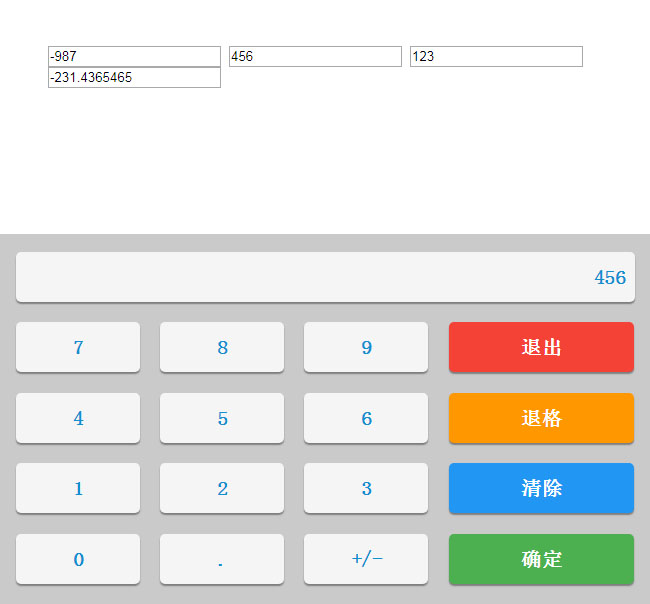Toggle sign with the +/− key
The height and width of the screenshot is (604, 650).
click(366, 559)
